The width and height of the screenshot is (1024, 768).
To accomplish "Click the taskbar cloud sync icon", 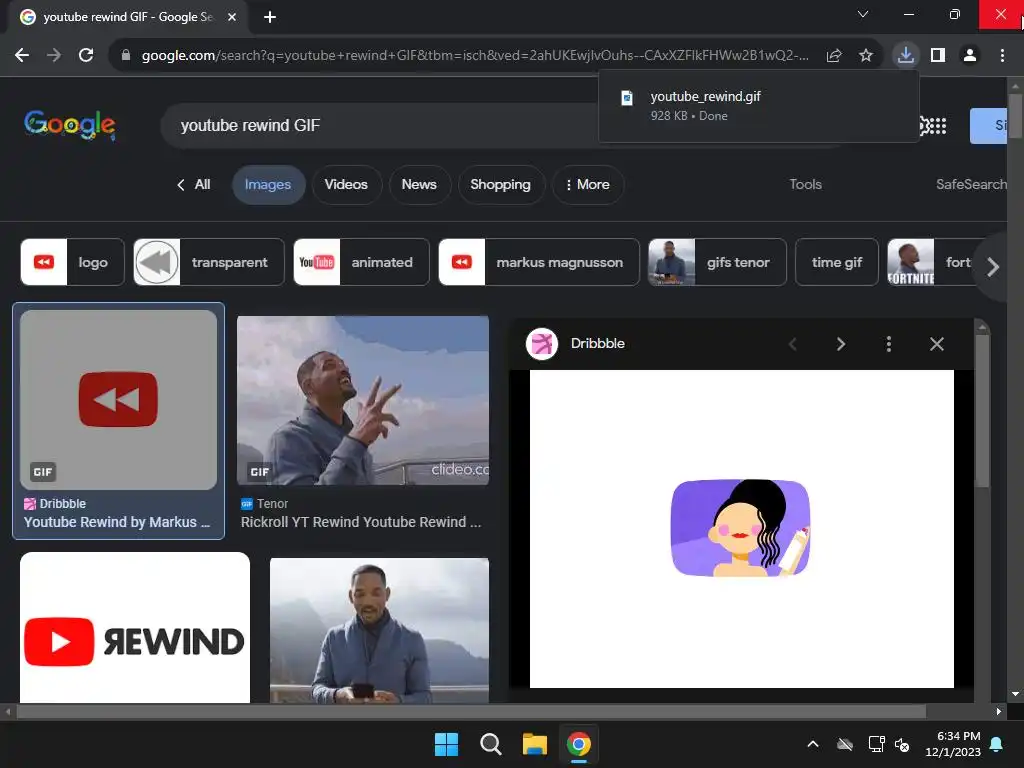I will click(x=845, y=744).
